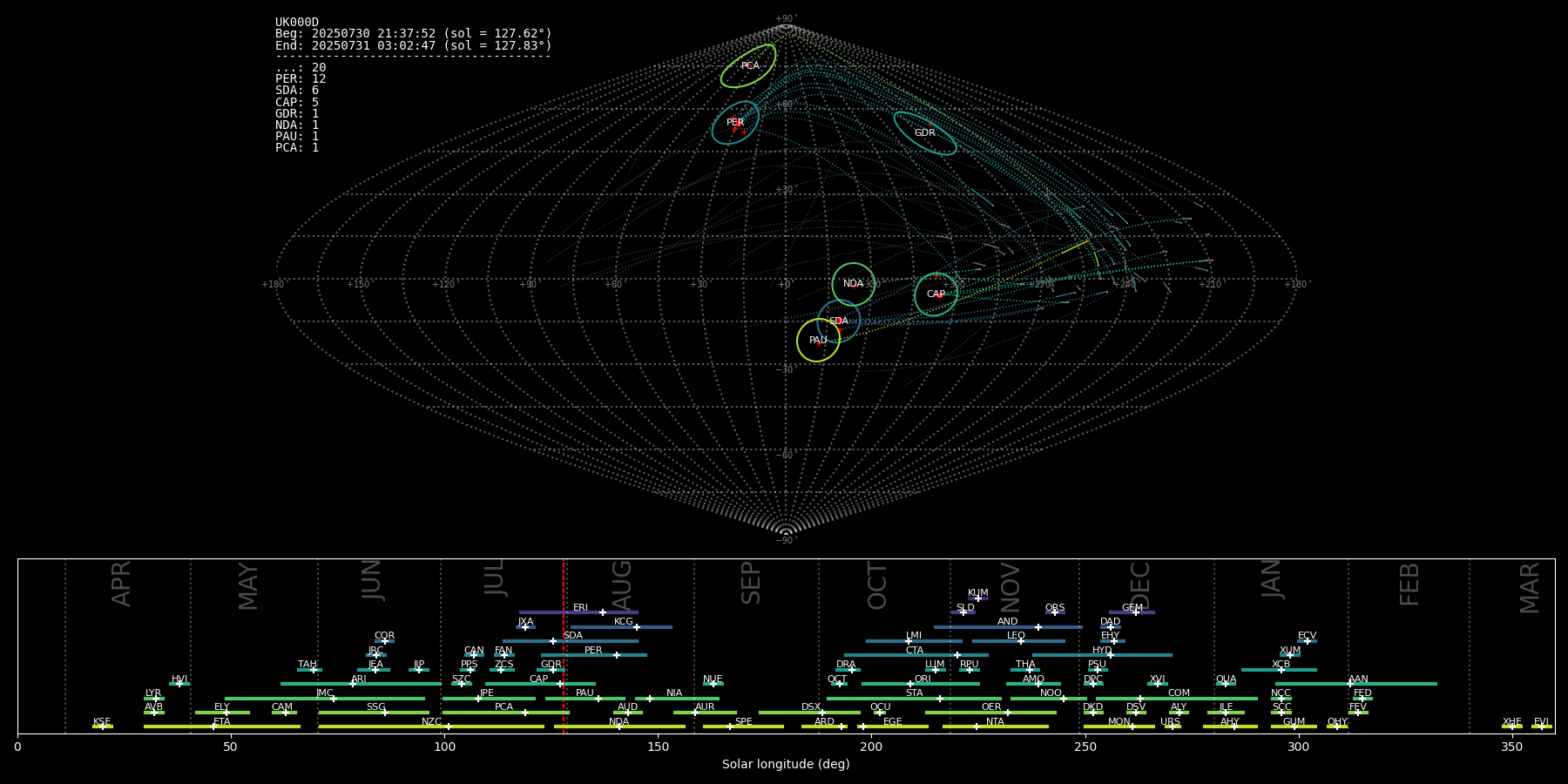1568x784 pixels.
Task: Click the SDA radiant circle on sky map
Action: tap(839, 321)
